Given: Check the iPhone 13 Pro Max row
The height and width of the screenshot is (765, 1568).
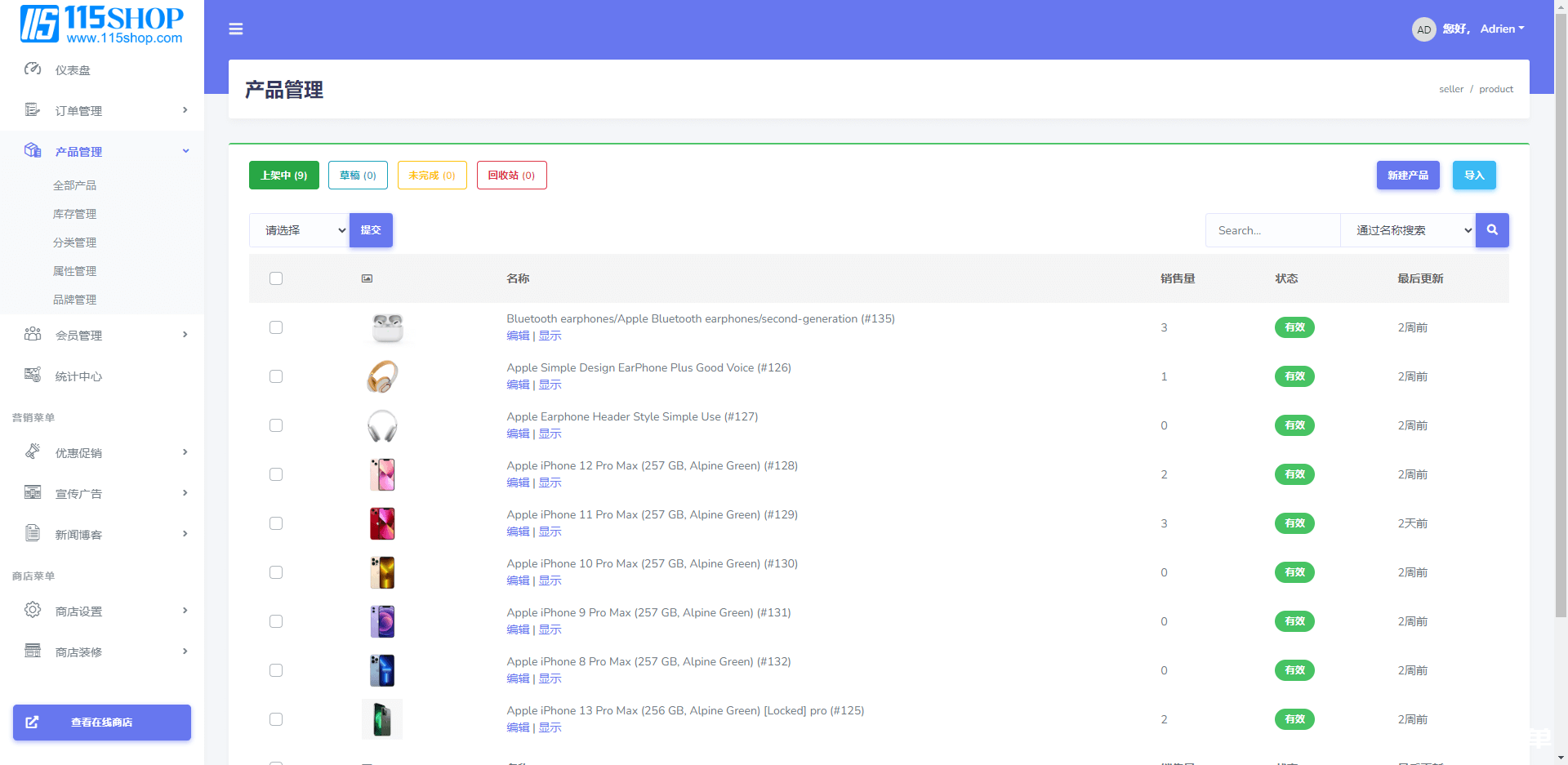Looking at the screenshot, I should click(276, 719).
